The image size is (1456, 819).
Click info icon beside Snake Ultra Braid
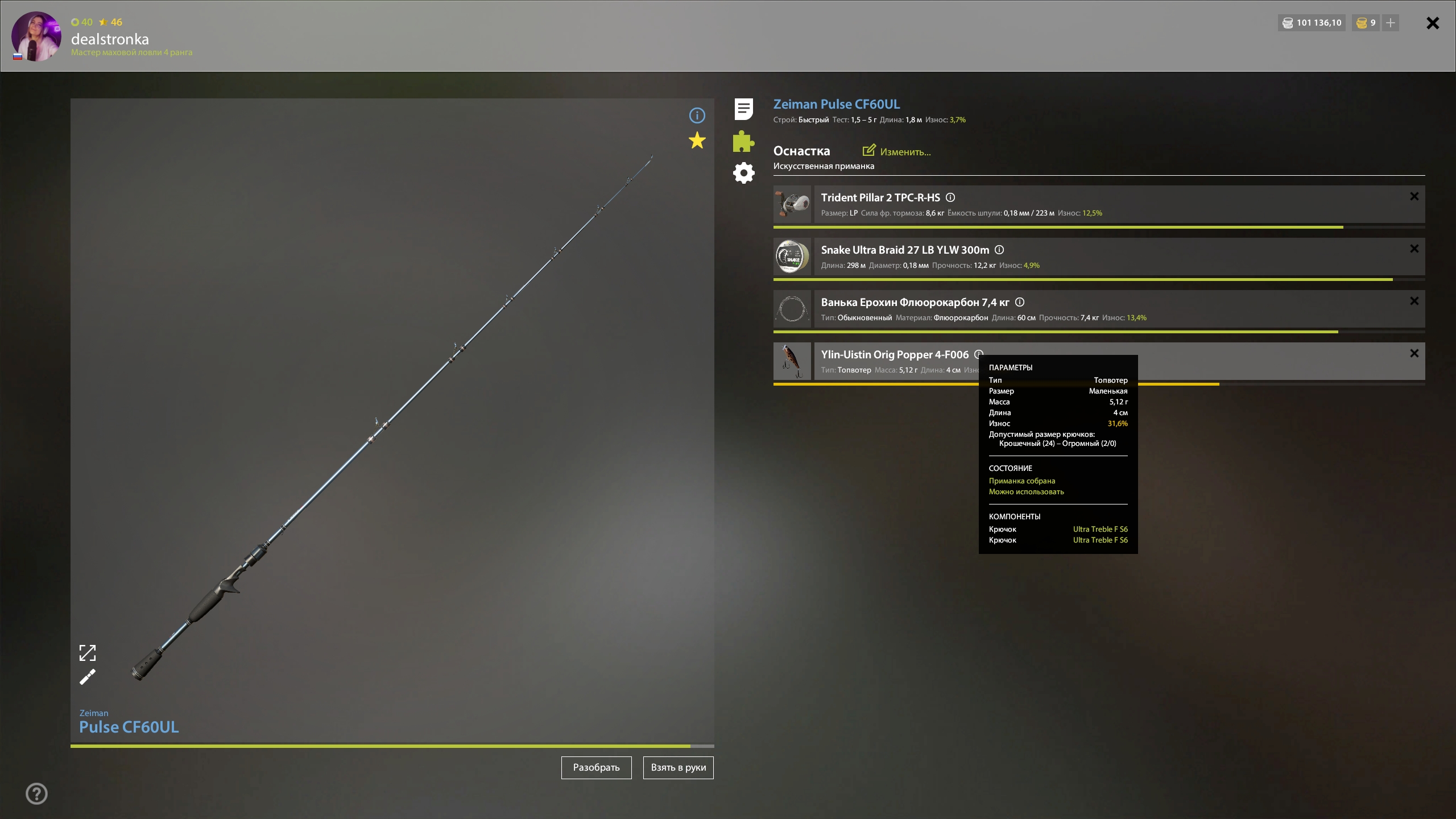point(999,250)
